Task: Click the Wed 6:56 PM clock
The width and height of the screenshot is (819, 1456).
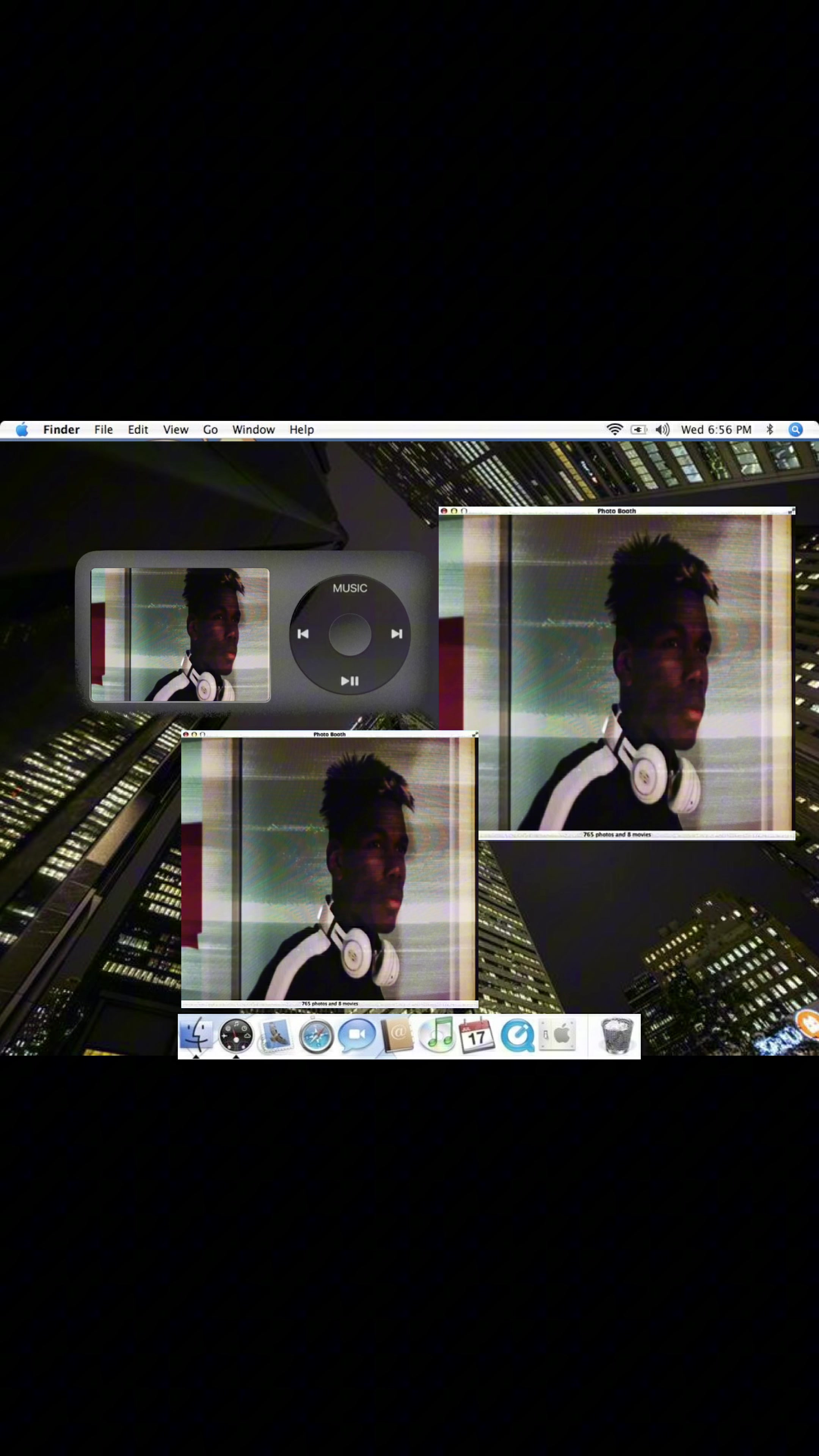Action: 716,430
